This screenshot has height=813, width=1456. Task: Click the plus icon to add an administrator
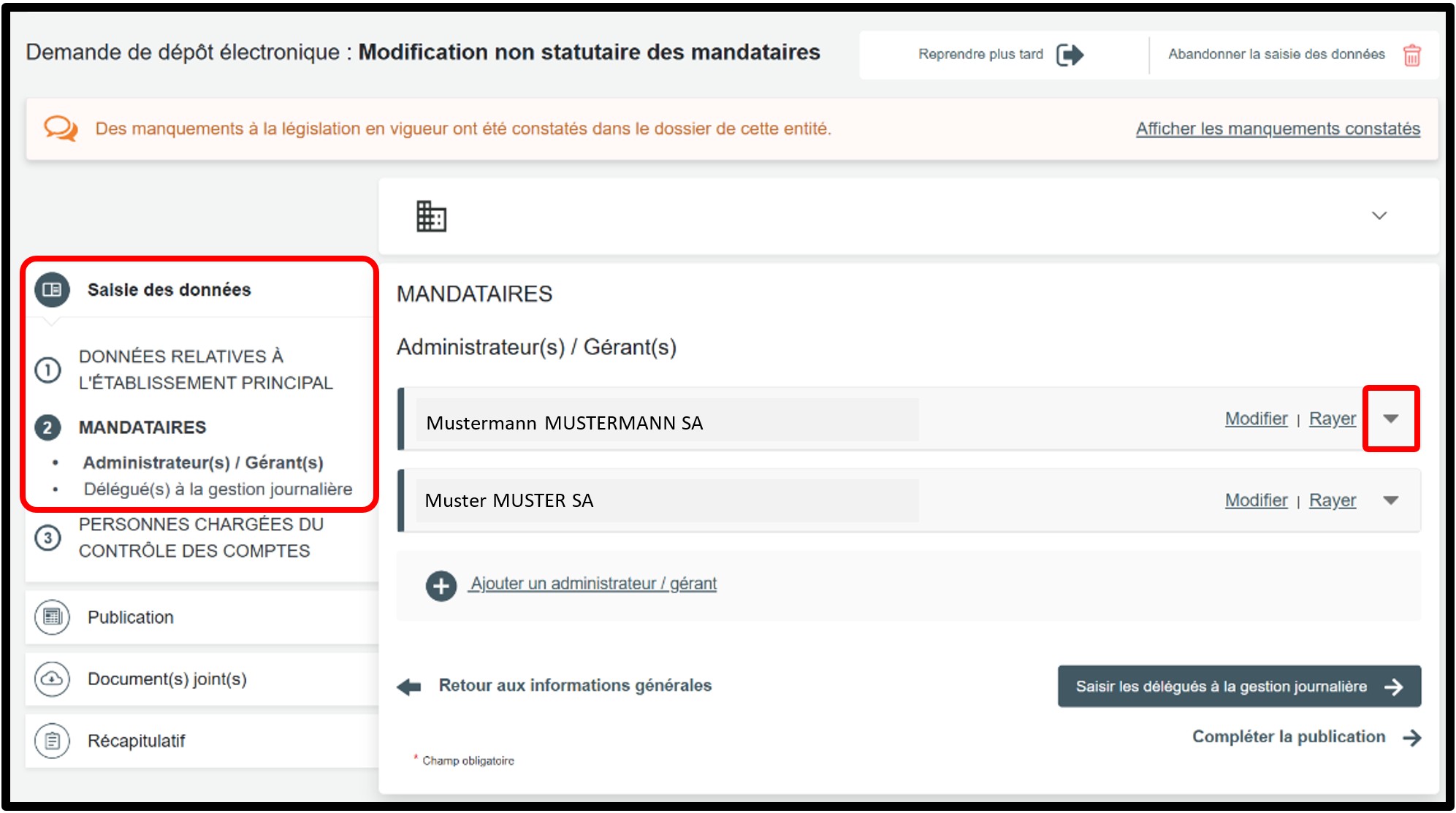click(441, 585)
